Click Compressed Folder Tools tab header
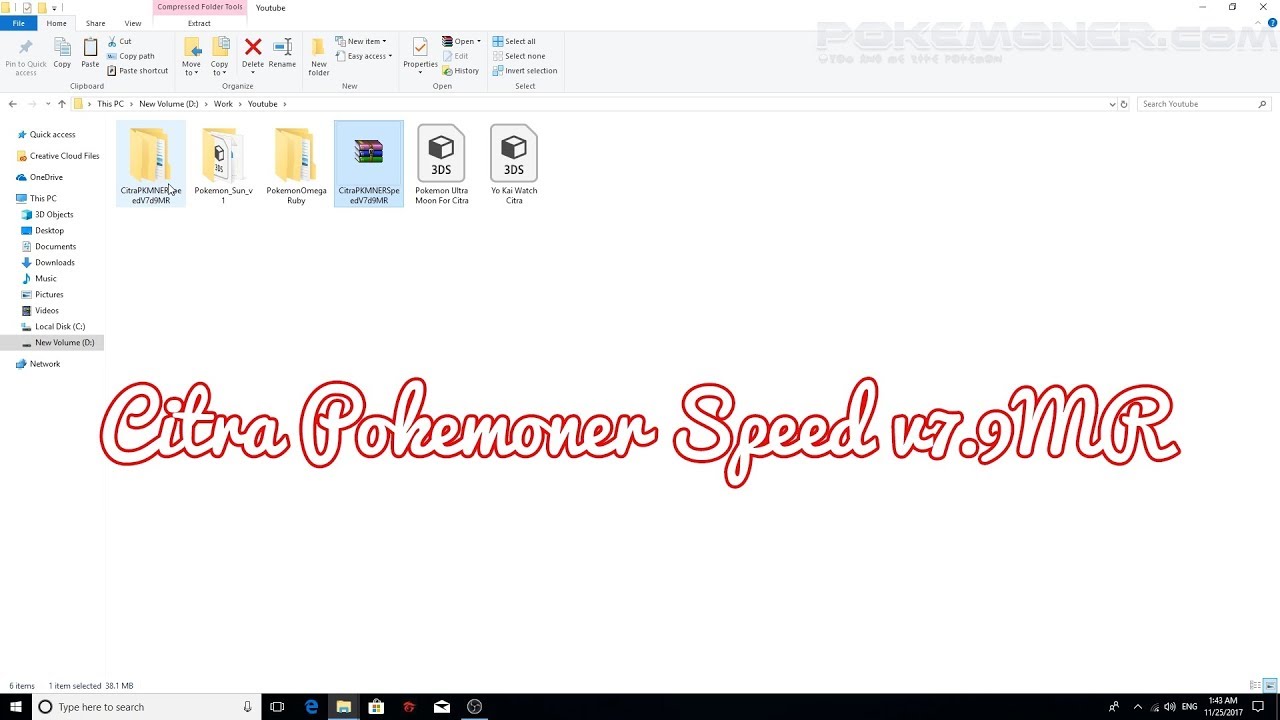 point(200,7)
